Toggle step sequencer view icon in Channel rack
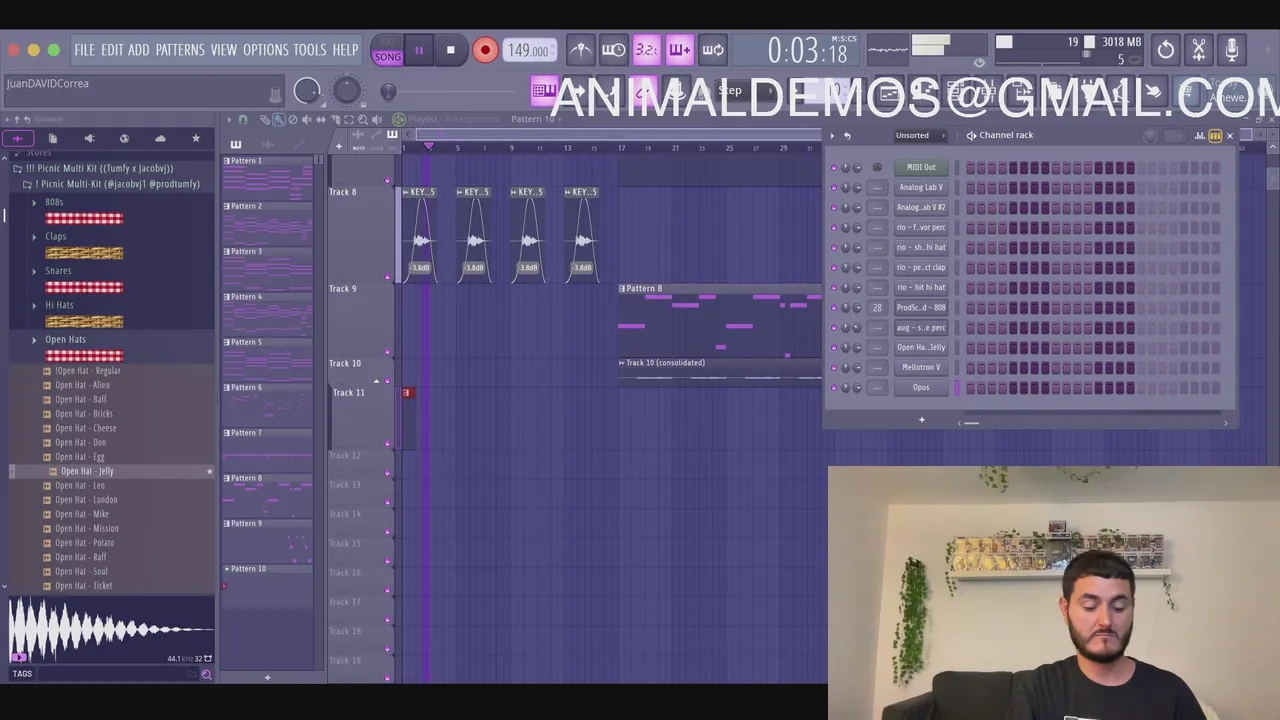Image resolution: width=1280 pixels, height=720 pixels. pyautogui.click(x=1215, y=136)
